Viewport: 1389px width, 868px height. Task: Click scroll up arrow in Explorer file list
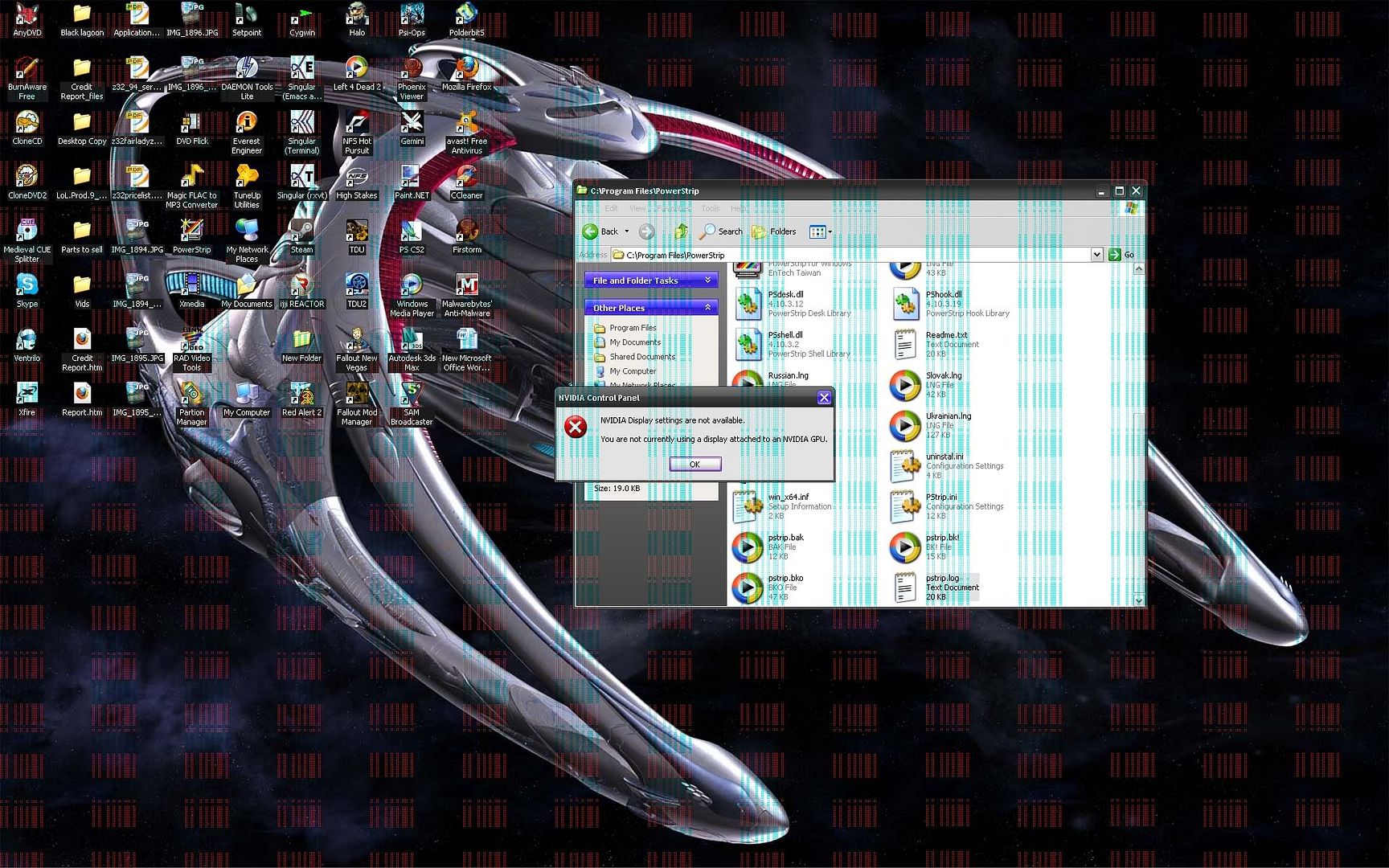pos(1139,269)
